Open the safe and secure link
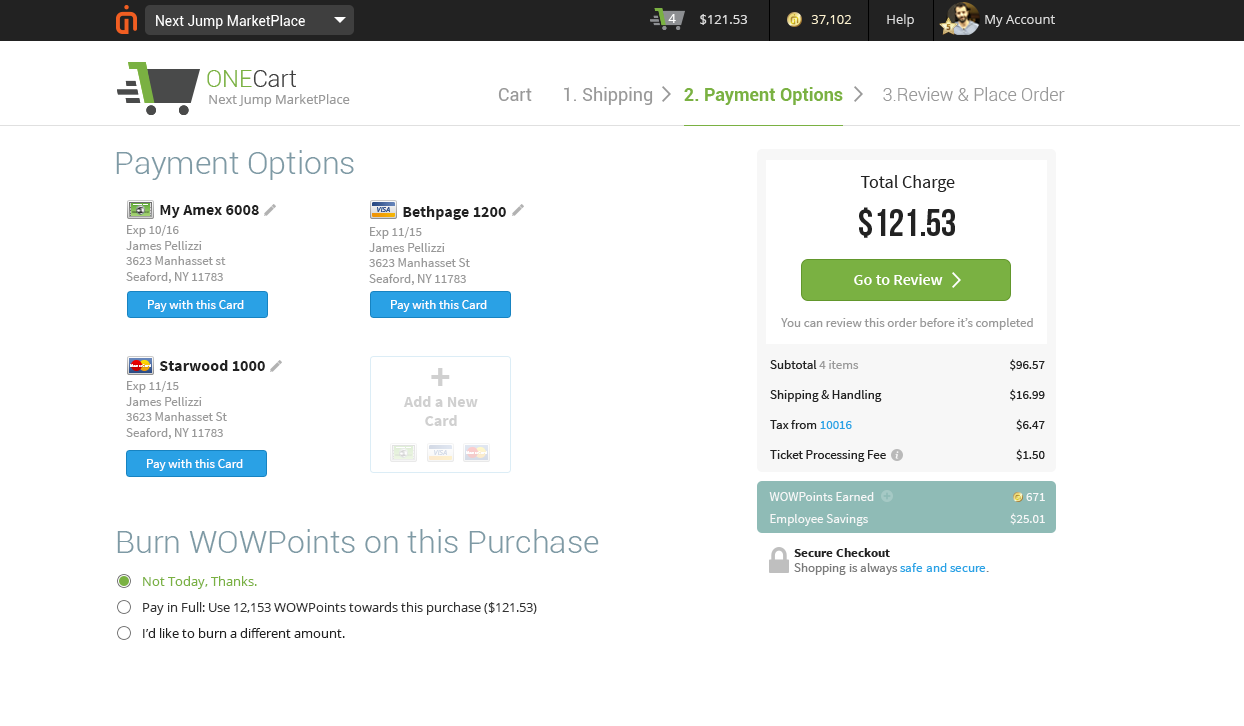The width and height of the screenshot is (1244, 726). [x=943, y=568]
